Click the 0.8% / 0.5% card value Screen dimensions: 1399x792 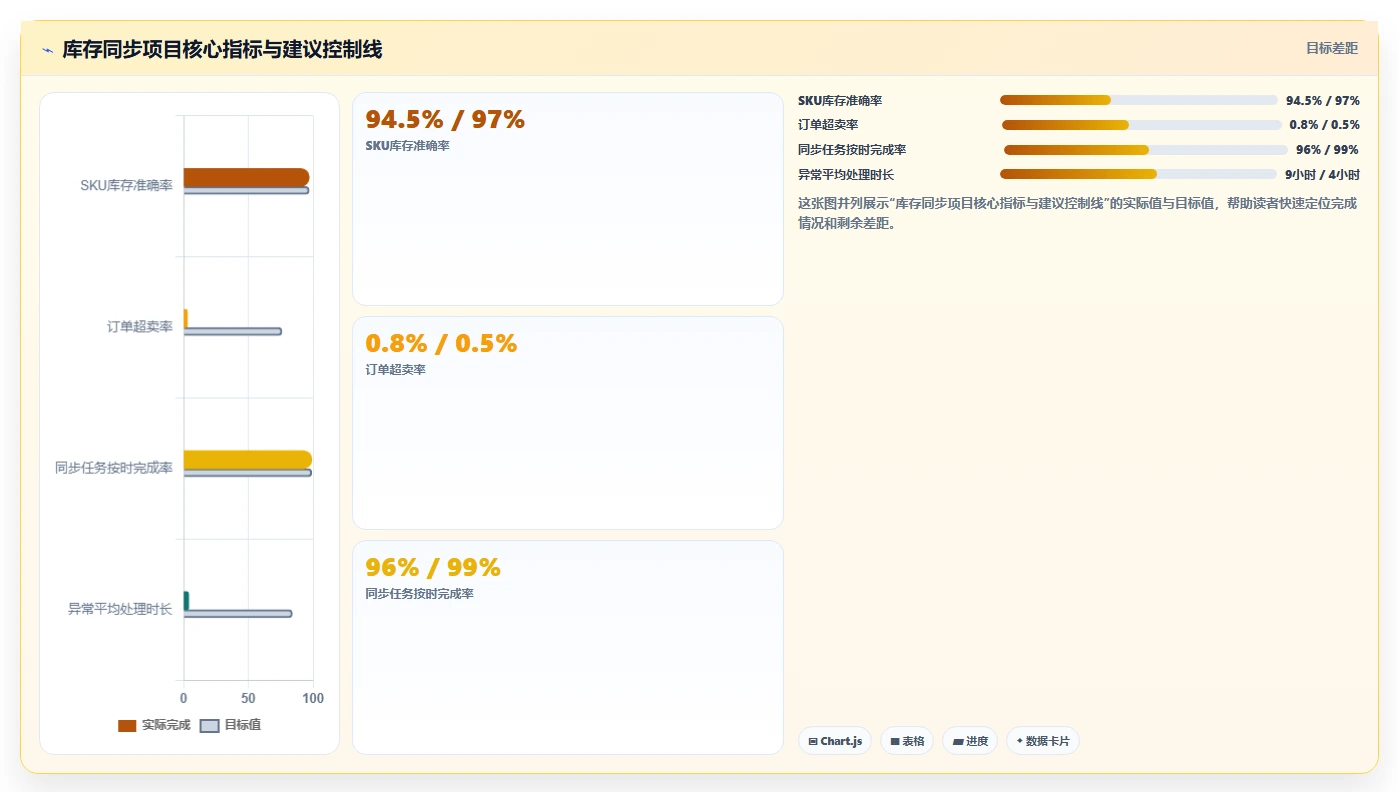click(441, 343)
